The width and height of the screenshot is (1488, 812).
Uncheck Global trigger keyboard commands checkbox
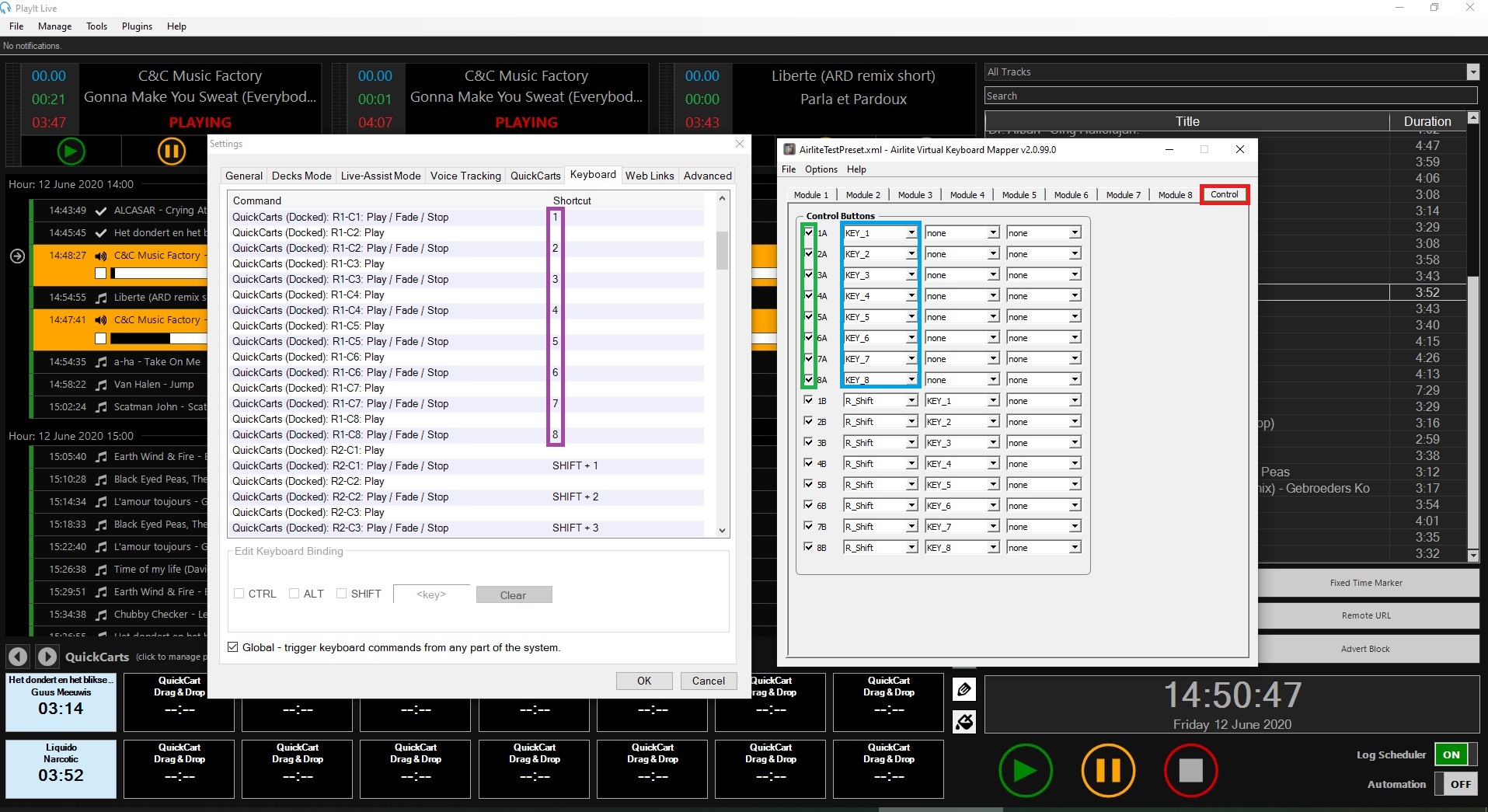coord(233,647)
